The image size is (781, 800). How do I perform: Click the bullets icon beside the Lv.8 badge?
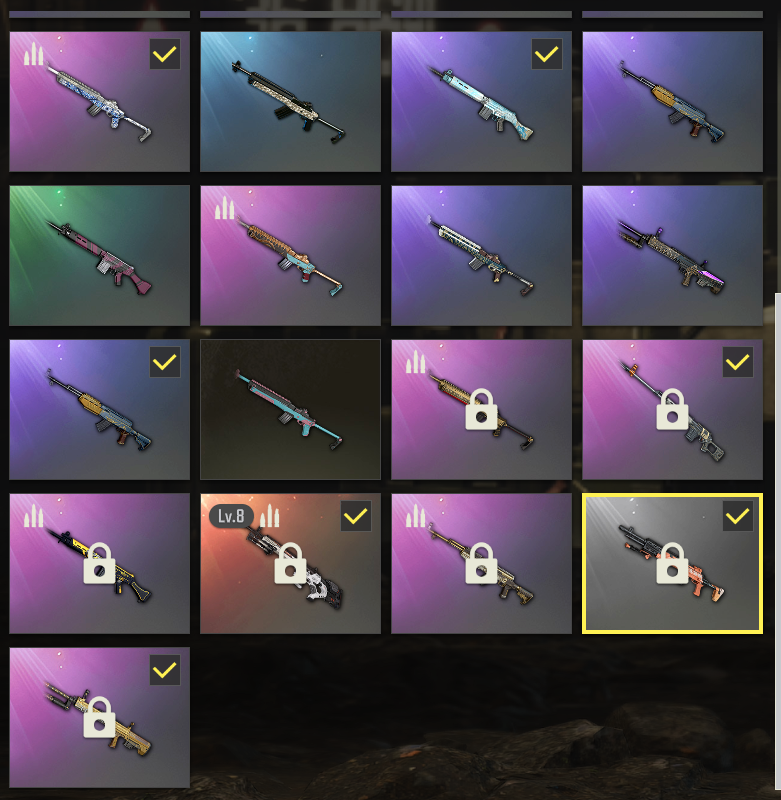point(269,516)
